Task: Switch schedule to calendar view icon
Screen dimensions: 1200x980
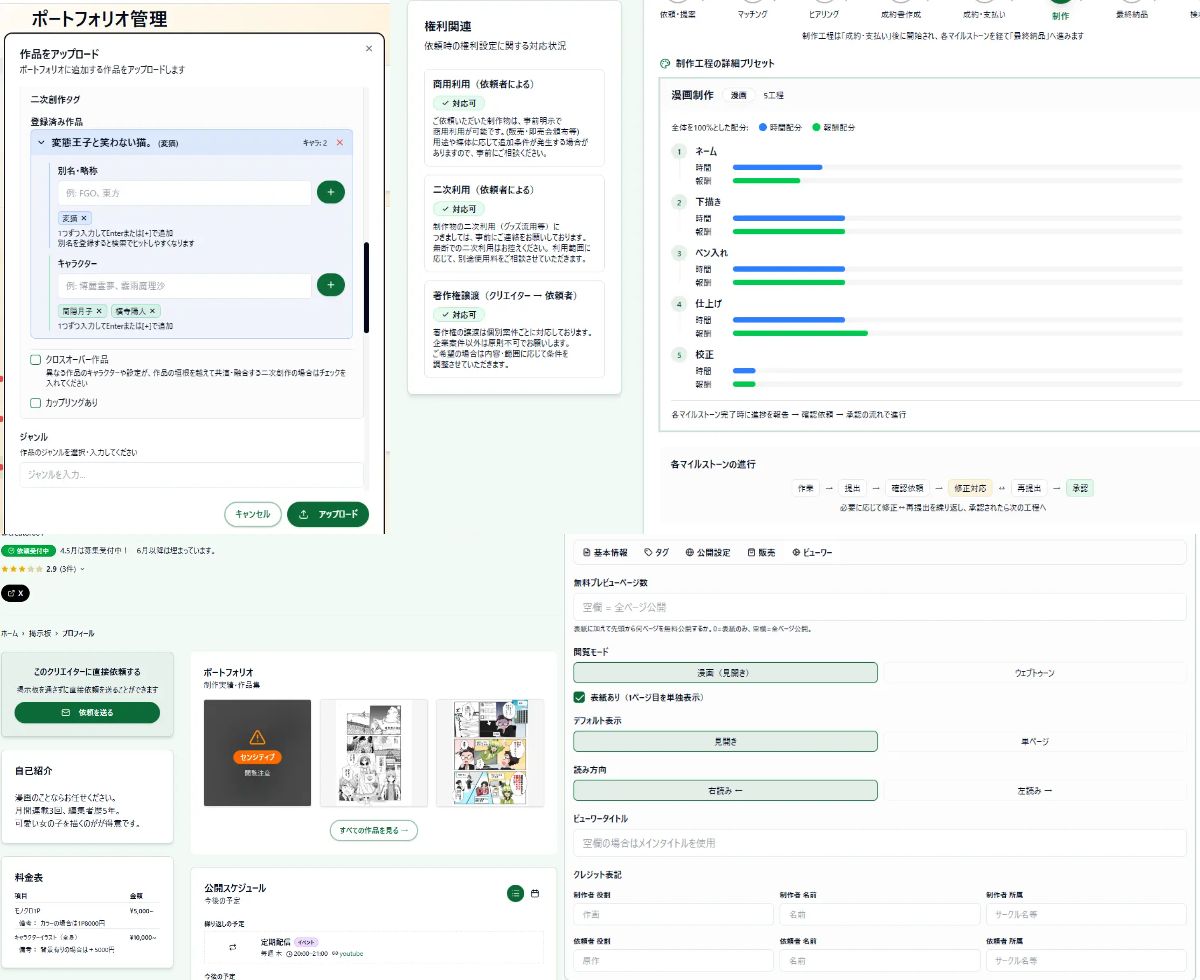Action: click(535, 893)
